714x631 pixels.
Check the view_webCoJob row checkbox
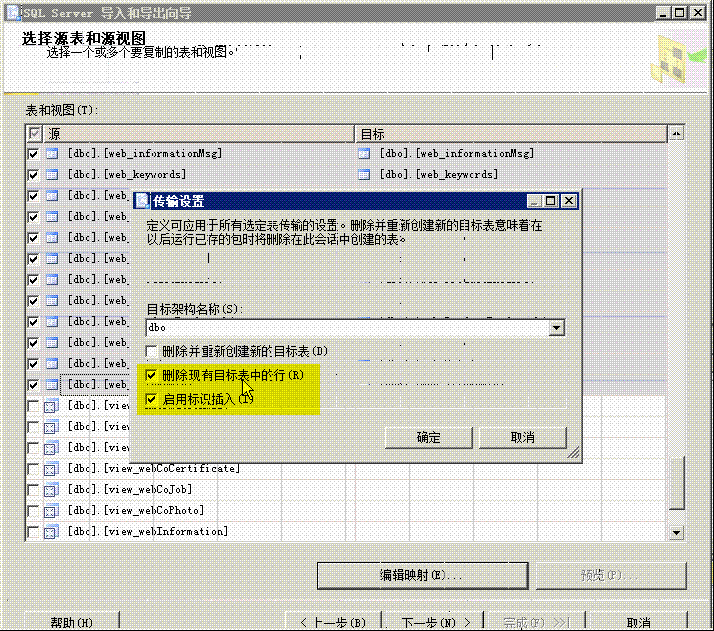tap(34, 490)
